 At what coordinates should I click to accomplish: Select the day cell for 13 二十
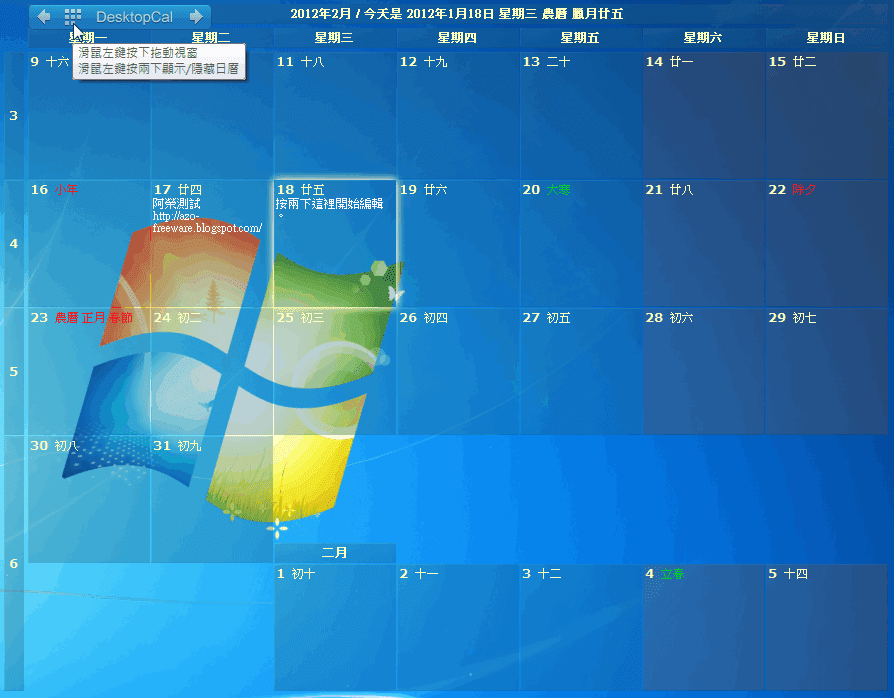581,116
